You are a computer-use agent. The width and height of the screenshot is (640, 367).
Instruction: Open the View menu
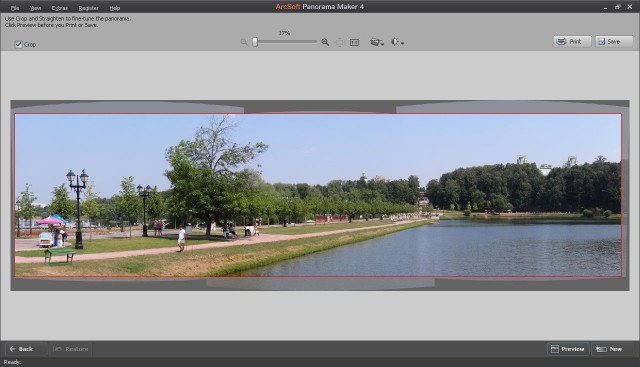pyautogui.click(x=36, y=8)
